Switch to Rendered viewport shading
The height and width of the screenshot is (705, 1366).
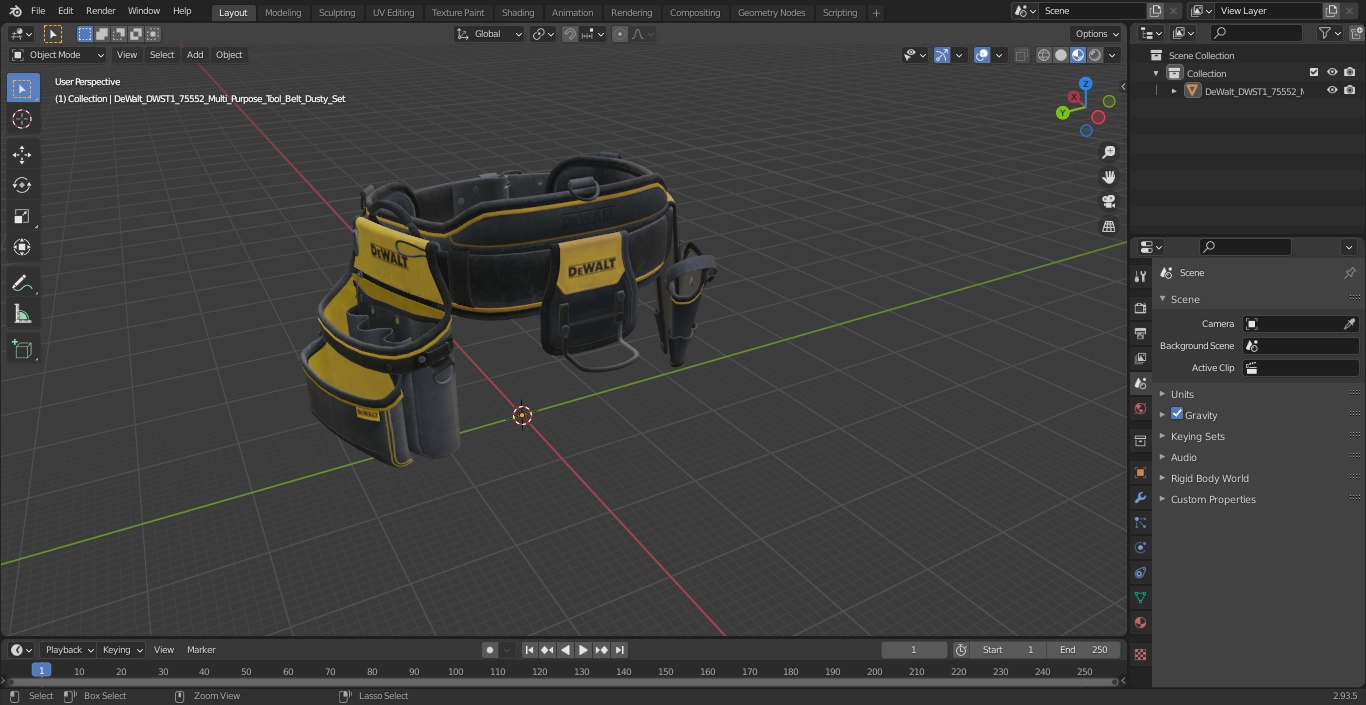click(1095, 55)
